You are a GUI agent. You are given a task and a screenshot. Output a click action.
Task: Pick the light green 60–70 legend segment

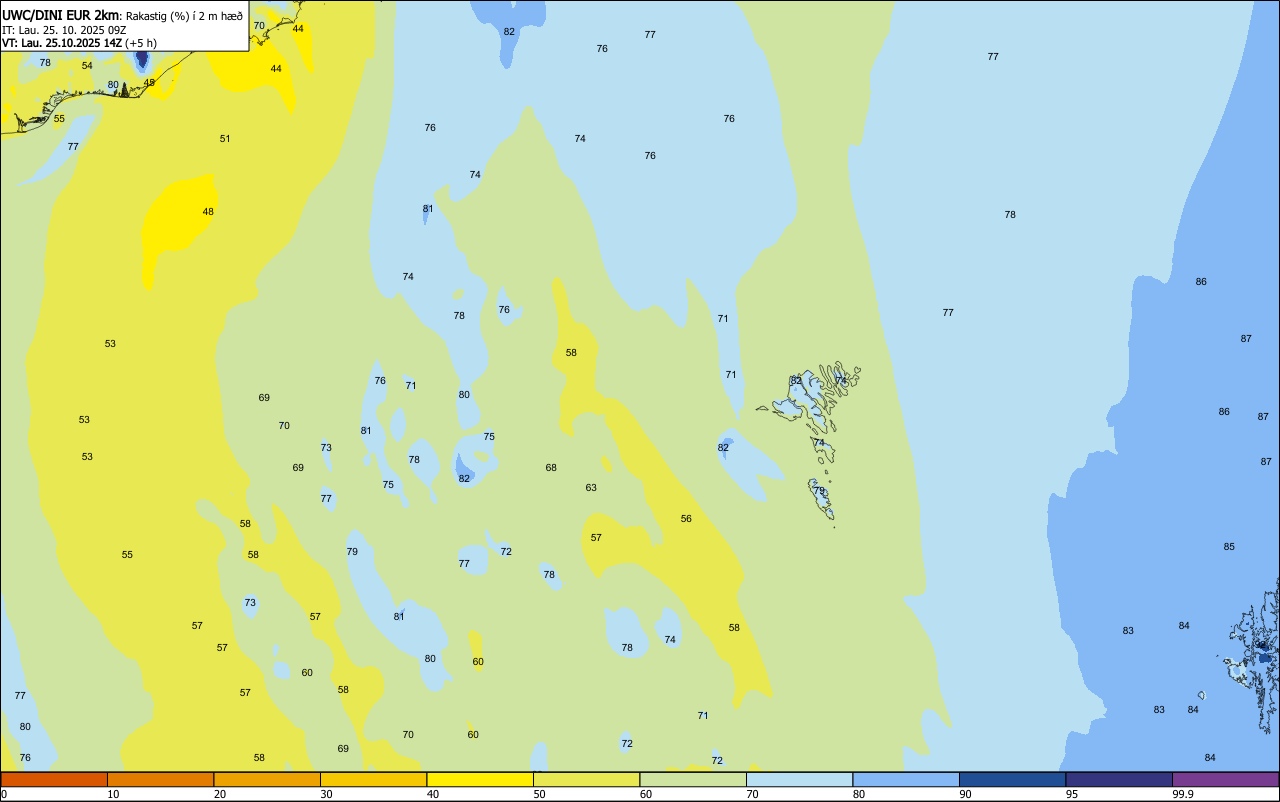click(693, 779)
